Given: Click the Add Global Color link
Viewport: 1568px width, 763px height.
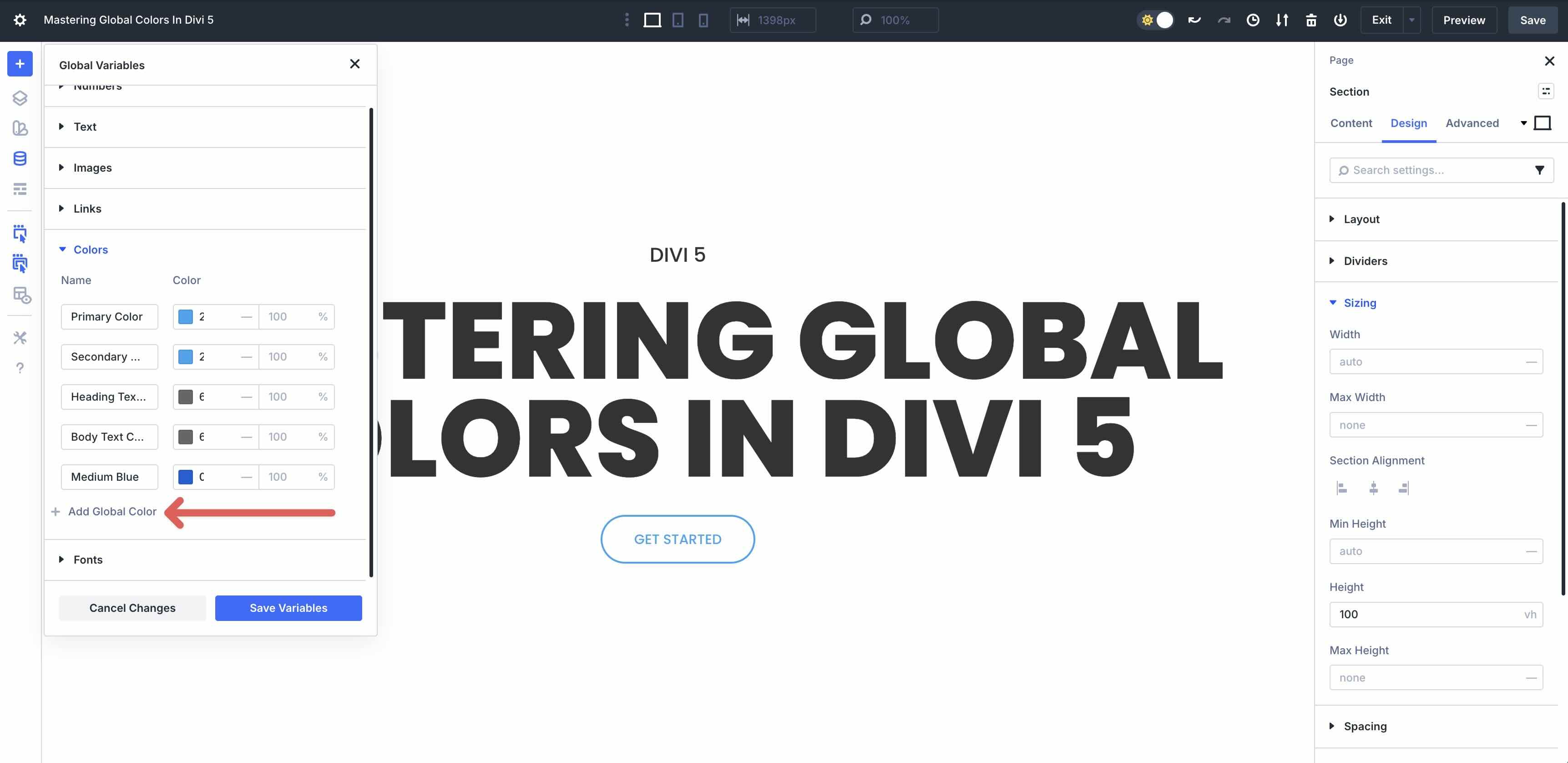Looking at the screenshot, I should [x=112, y=512].
